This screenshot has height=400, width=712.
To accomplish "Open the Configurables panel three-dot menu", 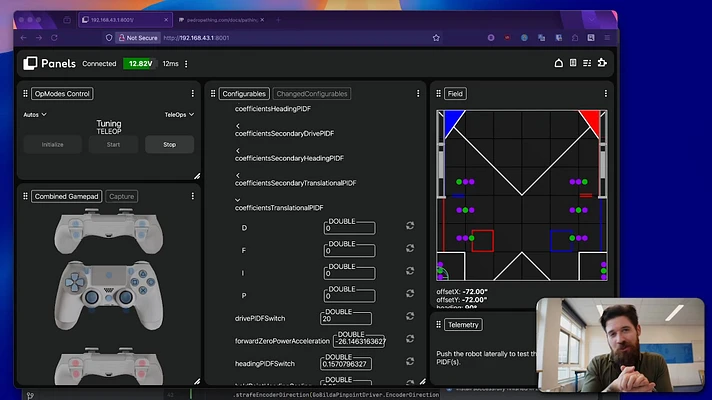I will pyautogui.click(x=418, y=94).
